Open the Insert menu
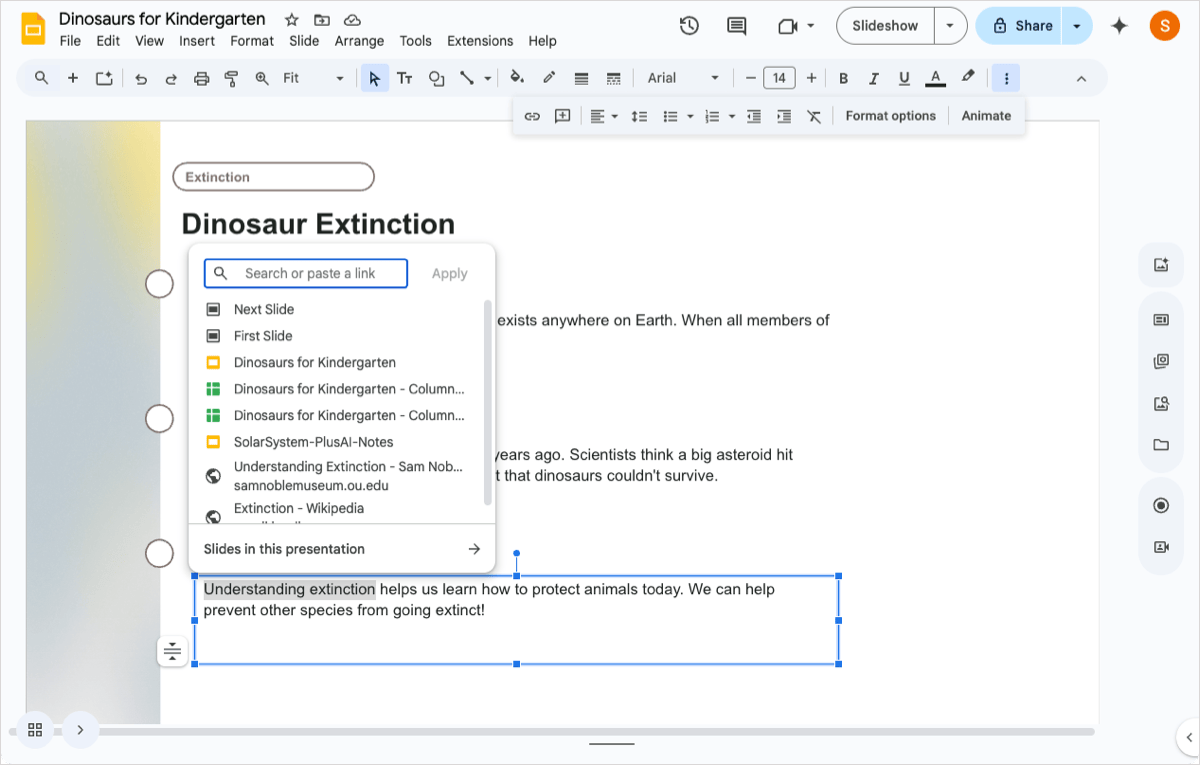This screenshot has height=765, width=1200. pos(197,41)
